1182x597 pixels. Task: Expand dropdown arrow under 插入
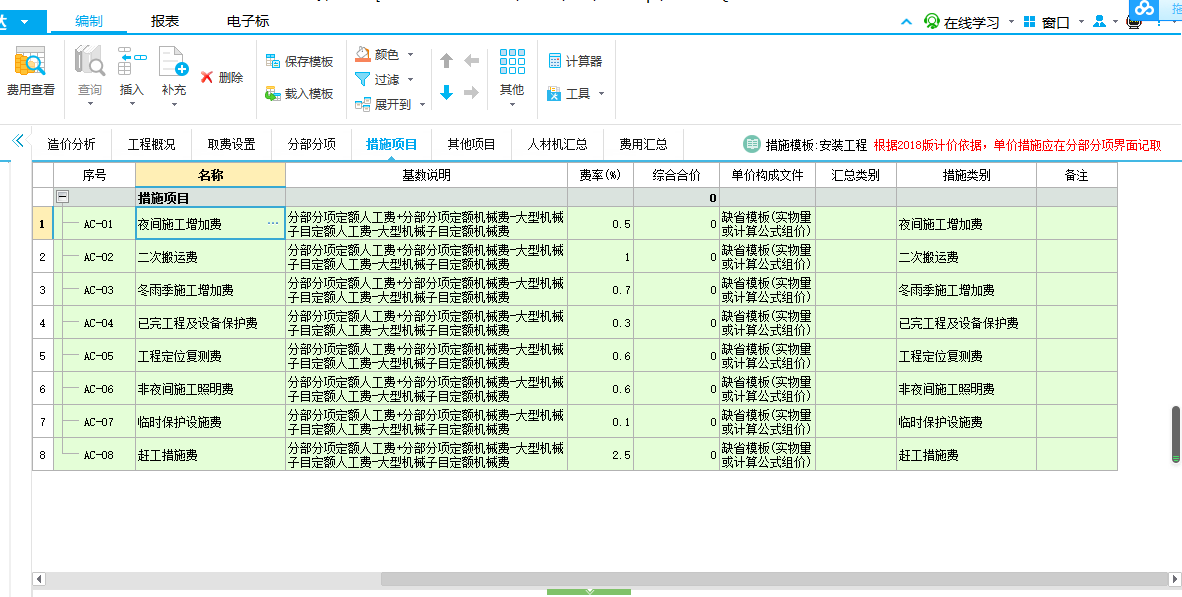131,104
